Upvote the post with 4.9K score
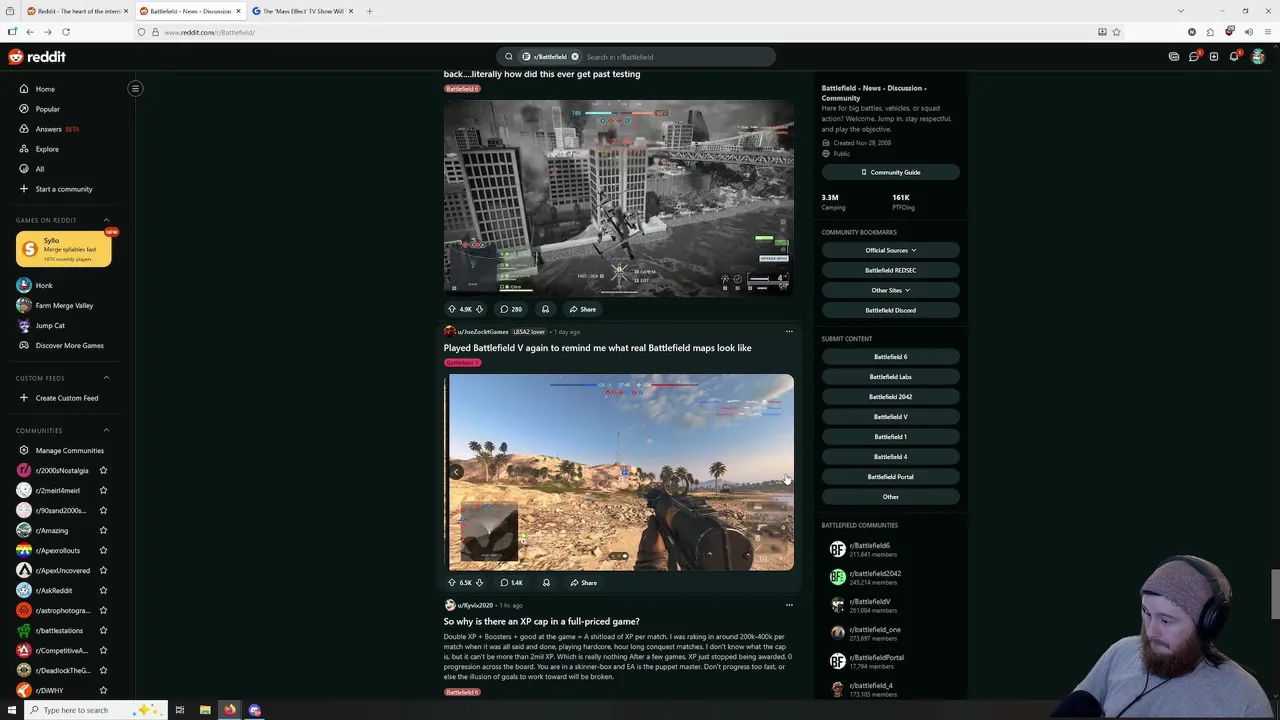The height and width of the screenshot is (720, 1280). click(452, 309)
